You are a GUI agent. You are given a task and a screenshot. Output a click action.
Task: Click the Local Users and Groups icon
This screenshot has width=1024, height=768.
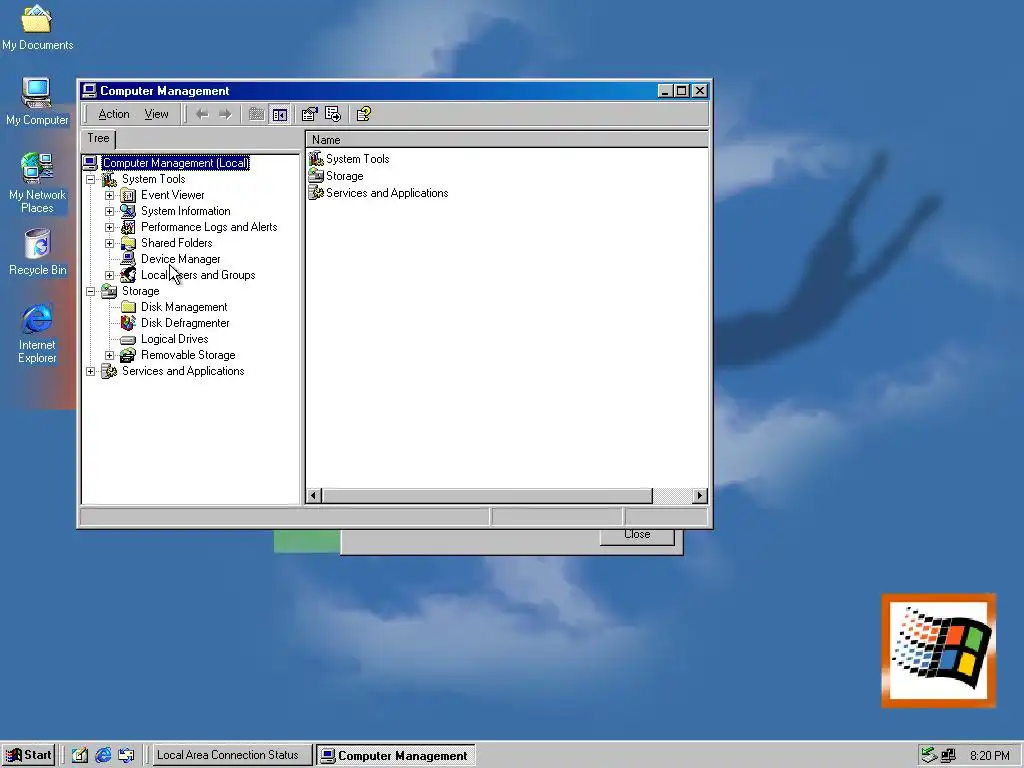[129, 275]
